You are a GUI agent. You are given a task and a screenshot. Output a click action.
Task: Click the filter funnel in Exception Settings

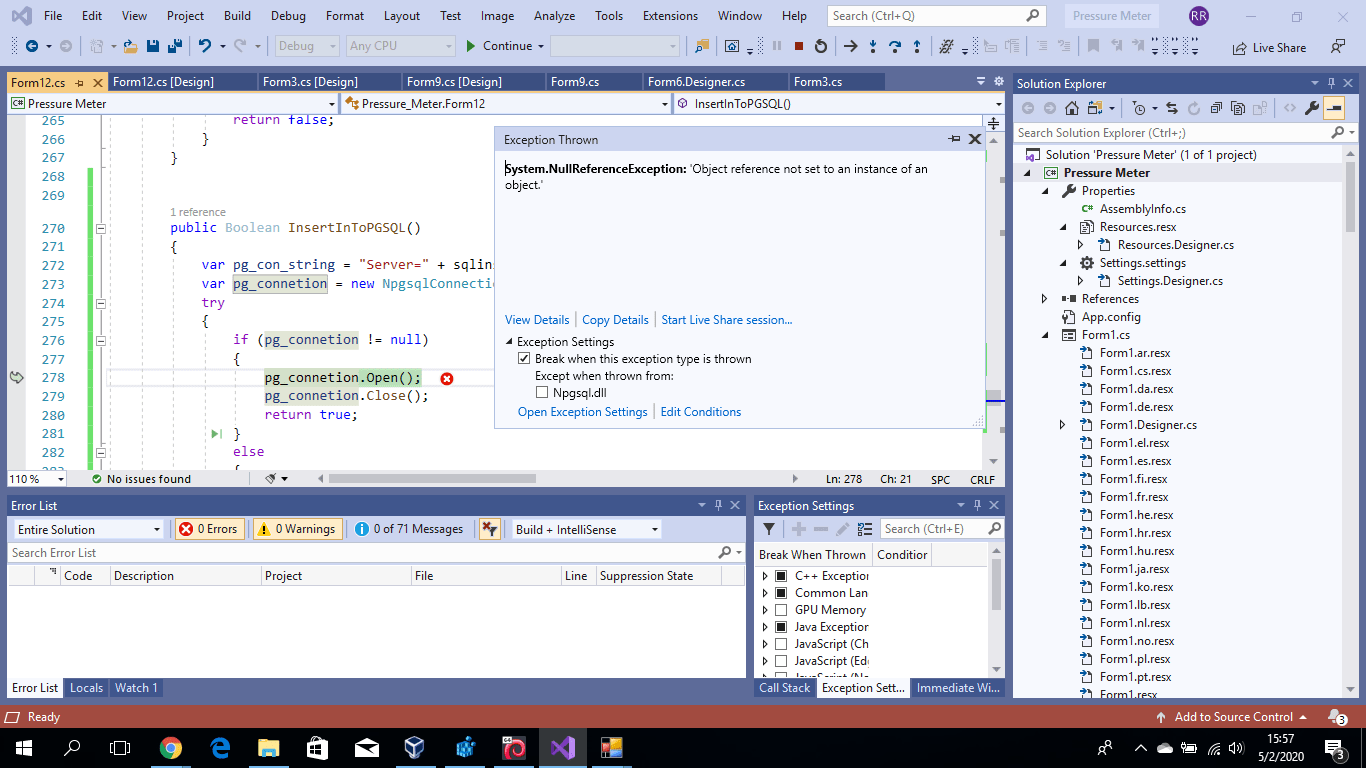tap(769, 529)
